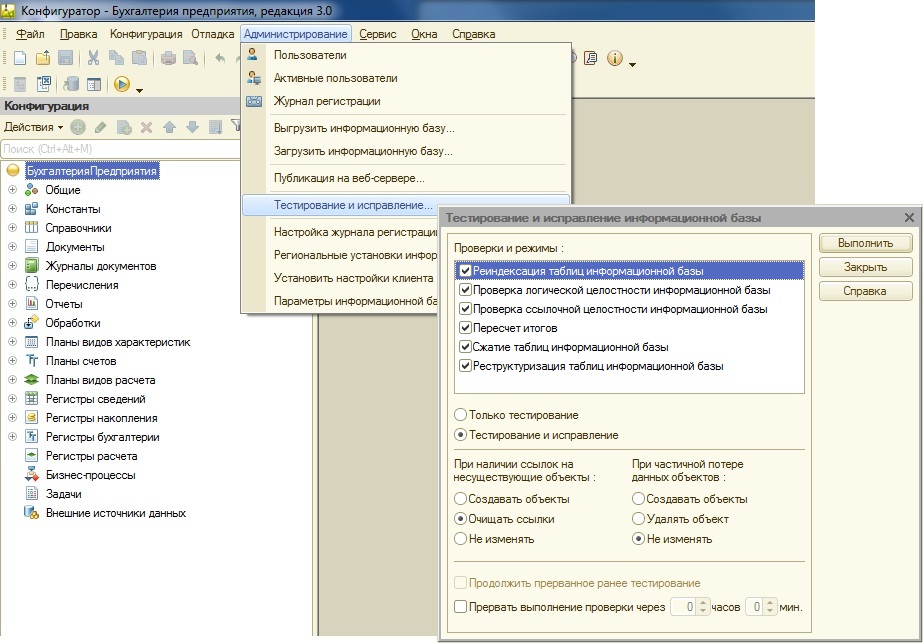Uncheck Проверка логической целостности информационной базы

[x=466, y=290]
